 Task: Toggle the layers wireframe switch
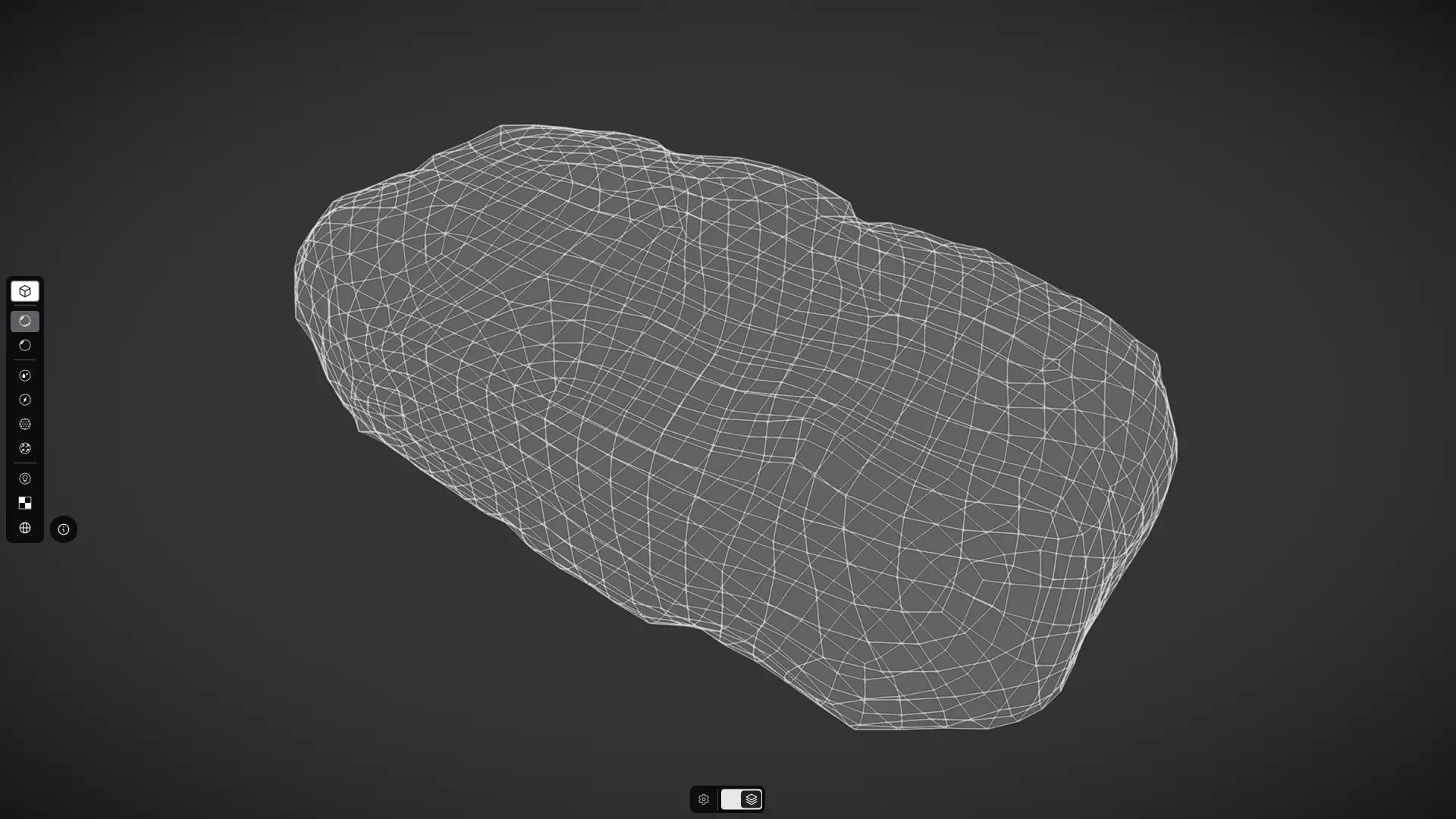coord(742,799)
